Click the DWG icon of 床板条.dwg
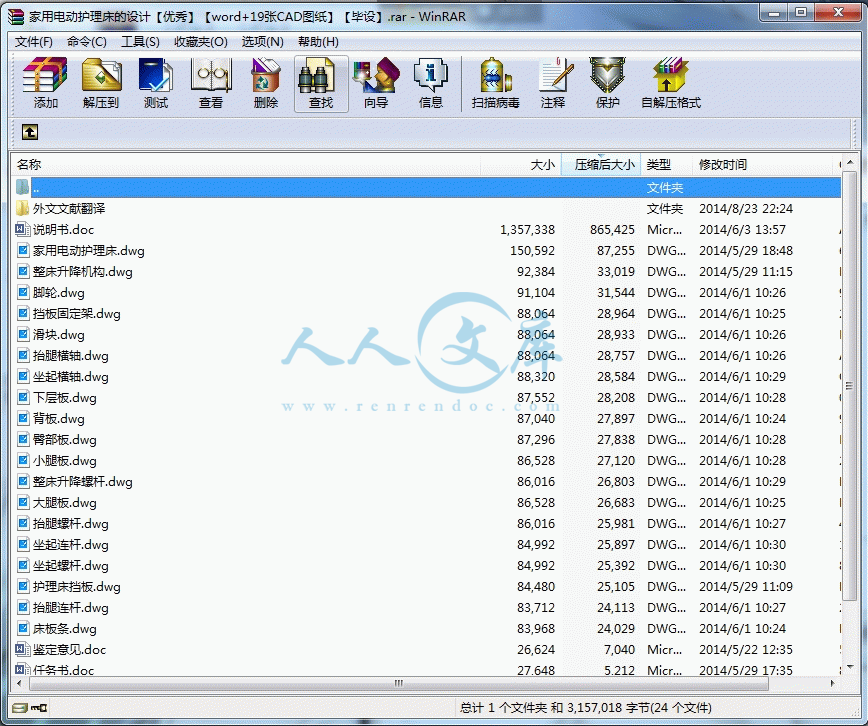 pyautogui.click(x=23, y=629)
